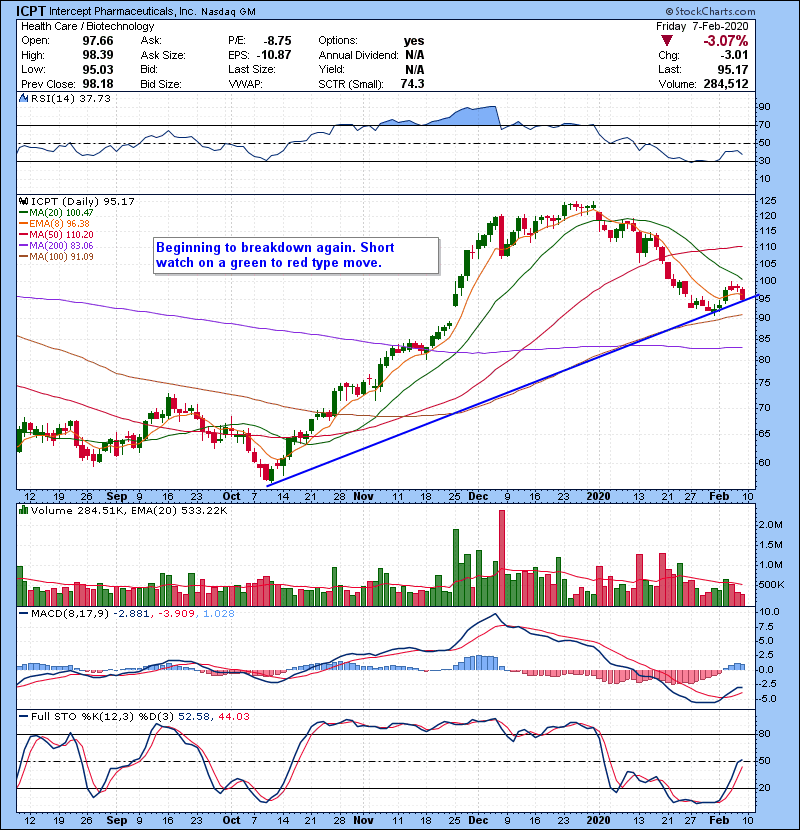Click the -3.07% percent change value

(x=725, y=41)
